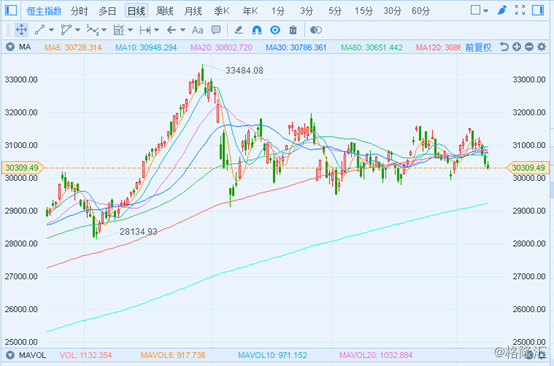Toggle the left sidebar panel icon
Screen dimensions: 554x366
tap(11, 10)
